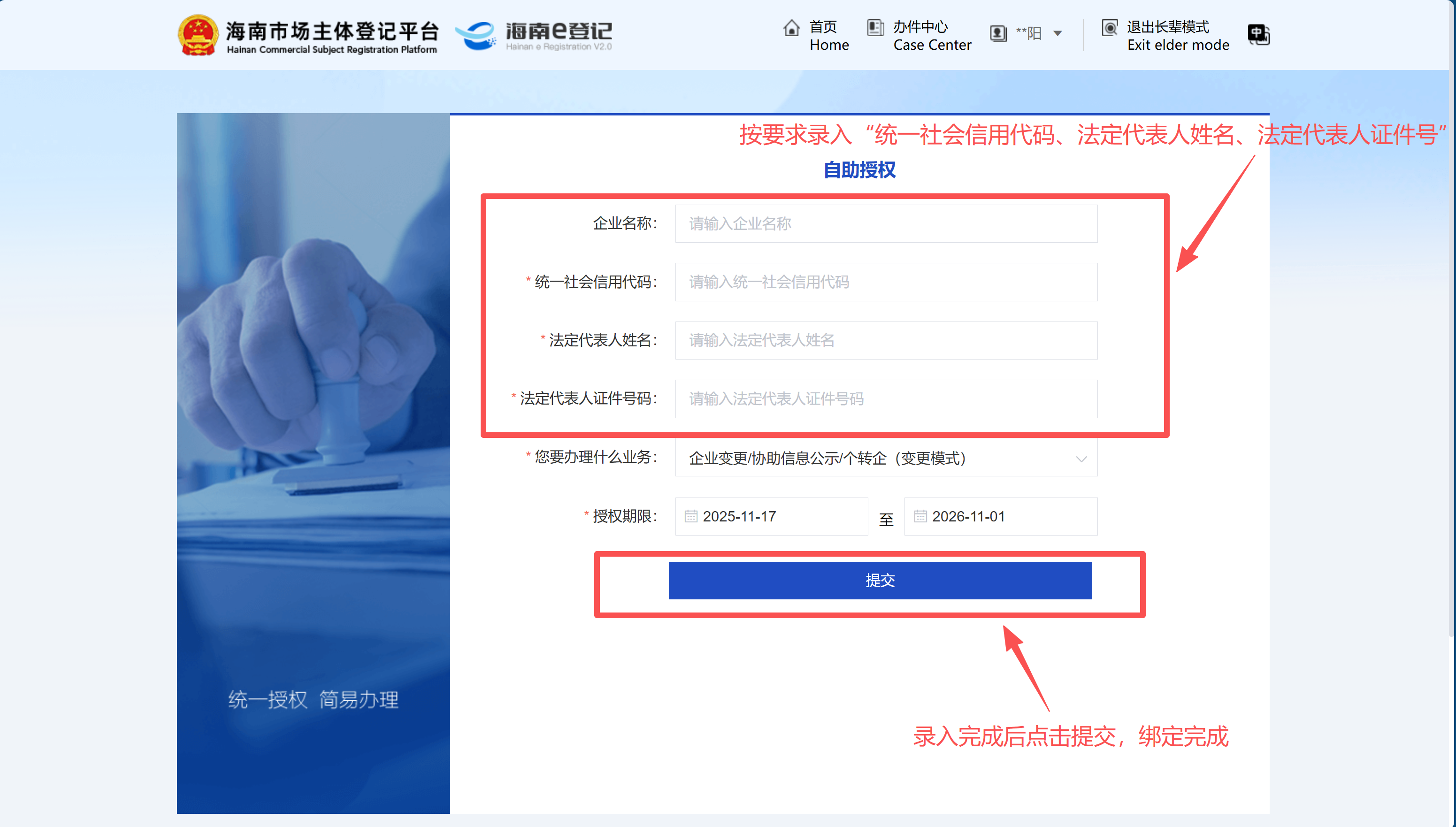
Task: Click the Exit elder mode icon
Action: point(1109,28)
